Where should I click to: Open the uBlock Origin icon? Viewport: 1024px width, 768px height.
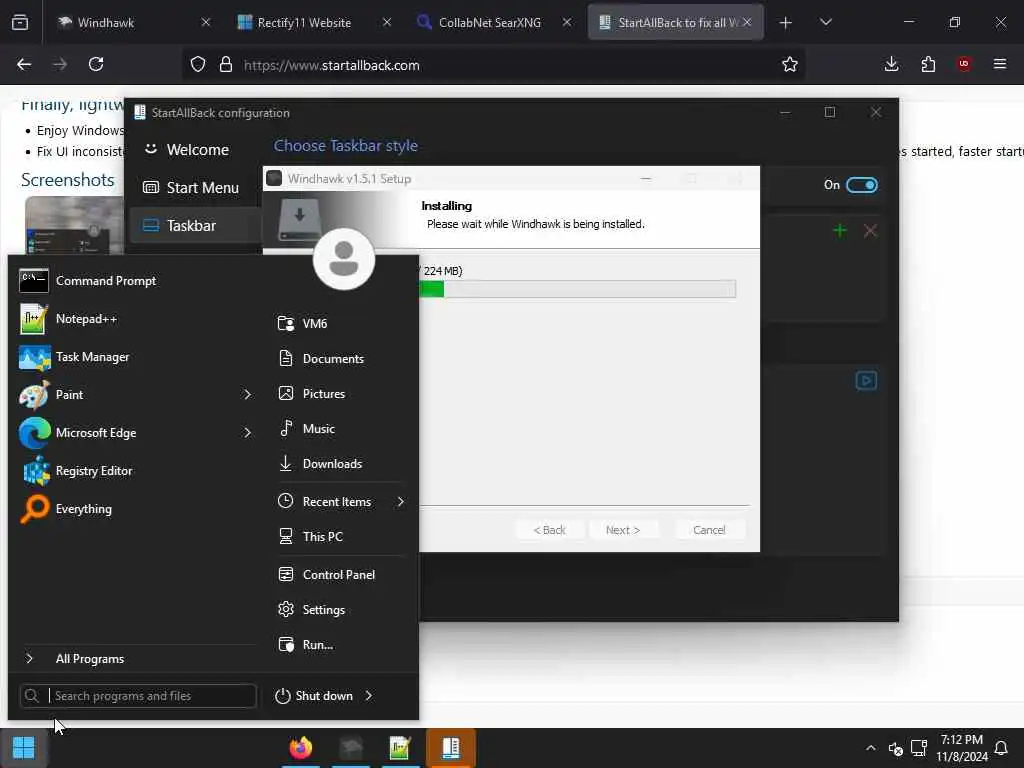[964, 65]
